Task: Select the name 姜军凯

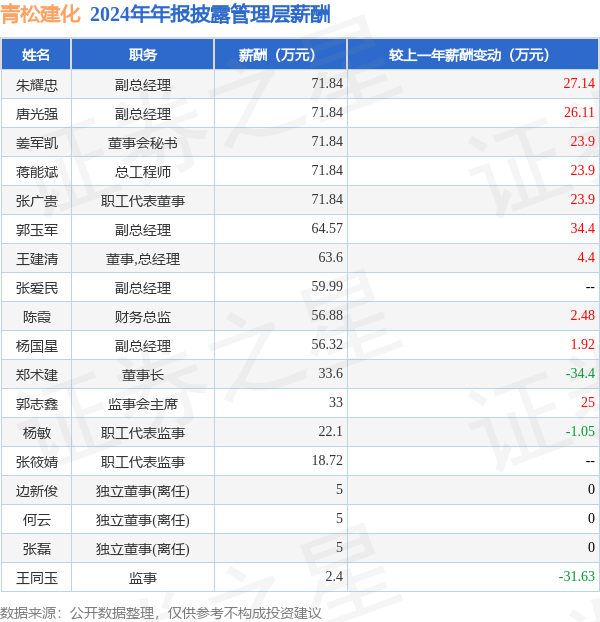Action: (x=36, y=143)
